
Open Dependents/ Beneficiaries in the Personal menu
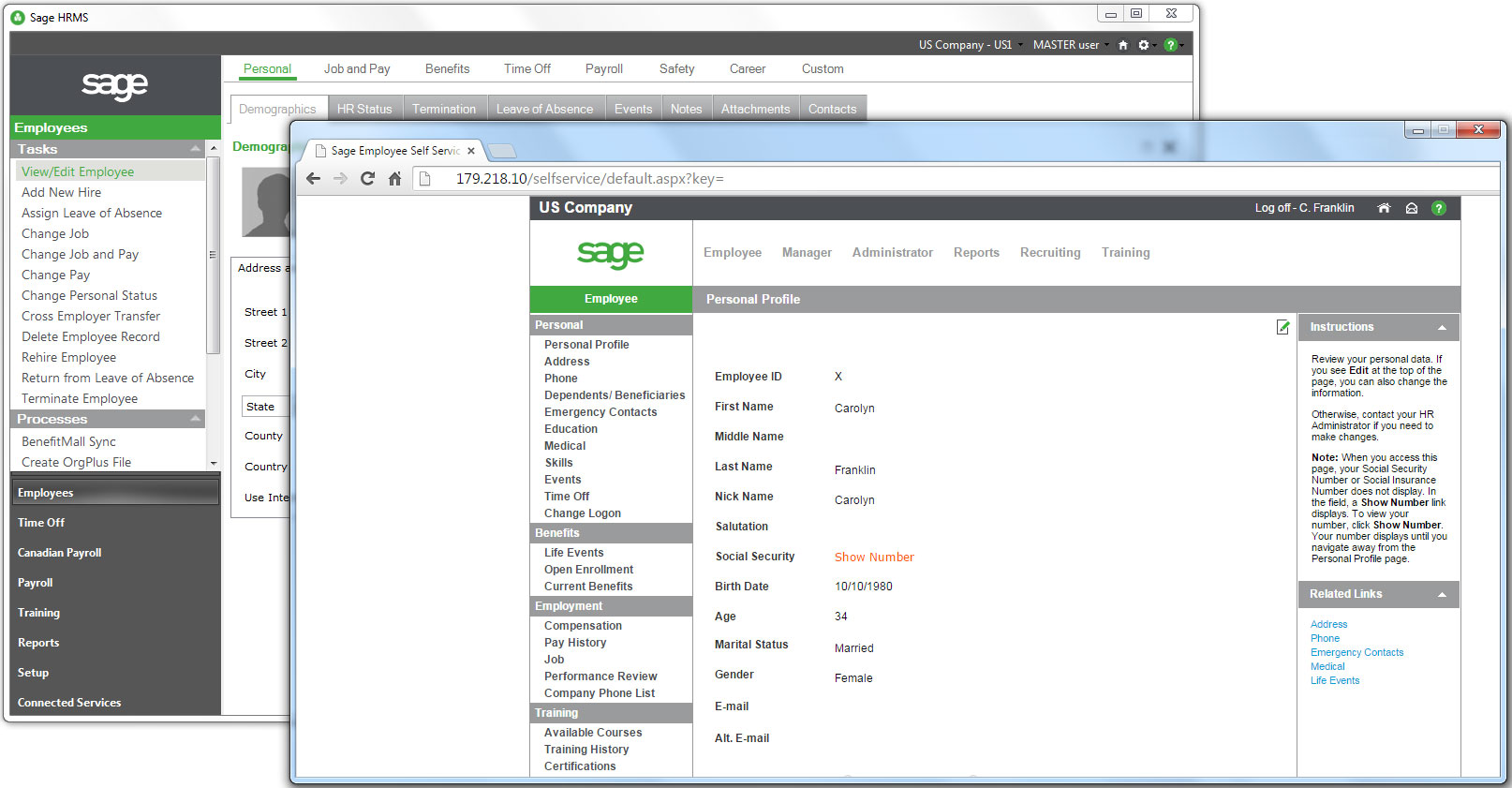click(x=615, y=395)
